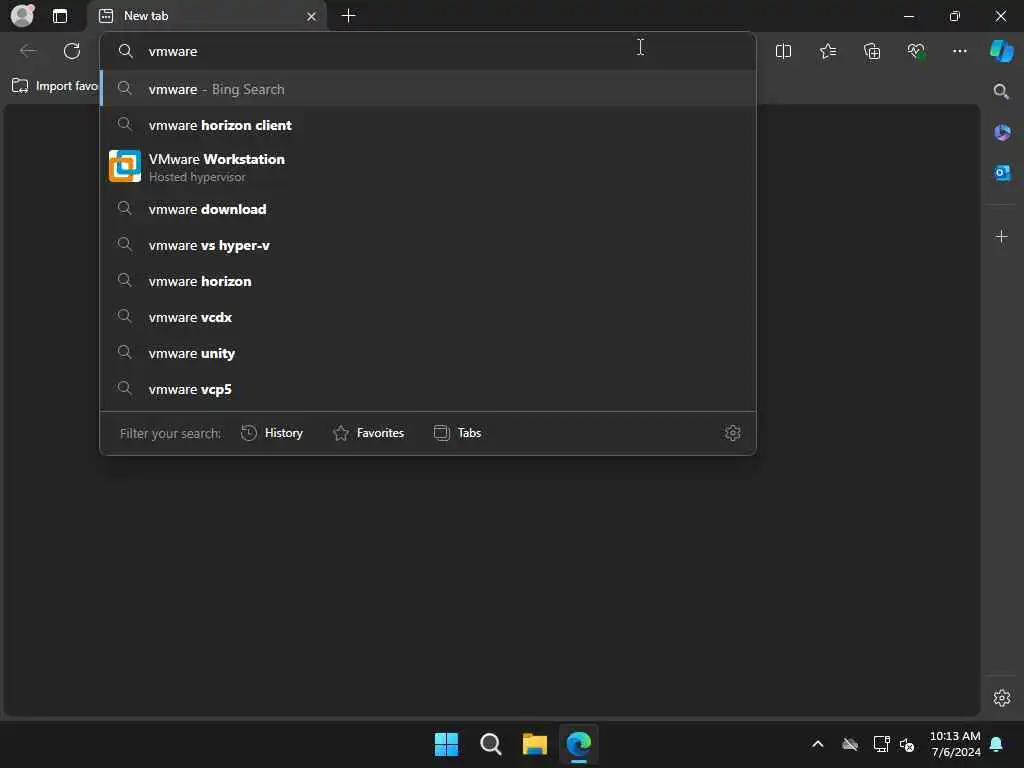
Task: Open Settings and more ellipsis menu
Action: point(959,51)
